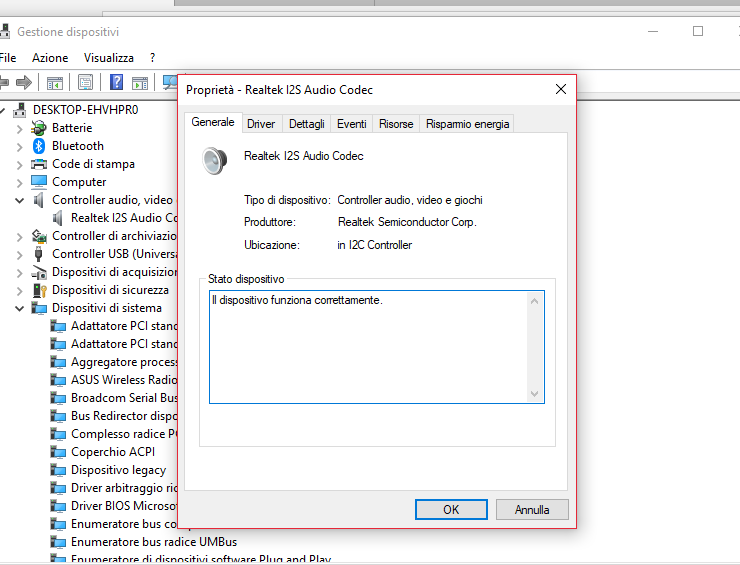Click the icon beside Dispositivo legacy
This screenshot has height=565, width=740.
click(x=58, y=470)
